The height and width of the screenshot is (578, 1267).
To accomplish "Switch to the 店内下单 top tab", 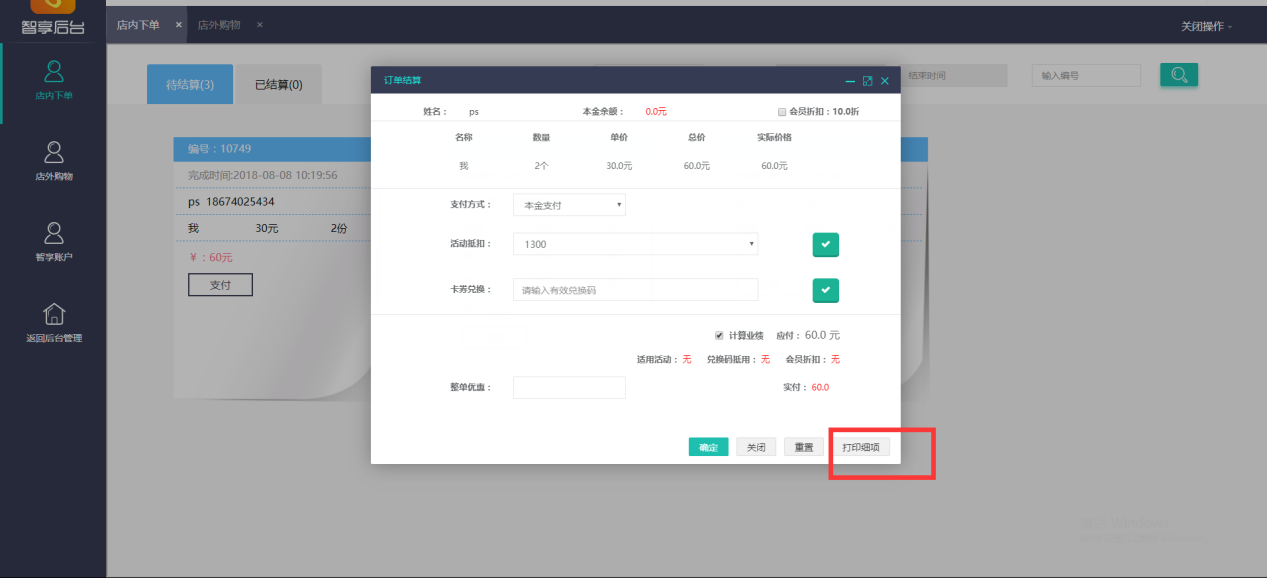I will [x=138, y=25].
